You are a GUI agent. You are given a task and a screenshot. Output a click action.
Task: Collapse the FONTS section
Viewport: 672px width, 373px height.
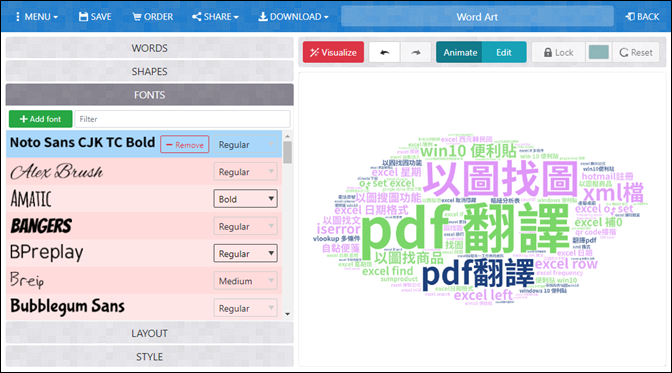[150, 95]
